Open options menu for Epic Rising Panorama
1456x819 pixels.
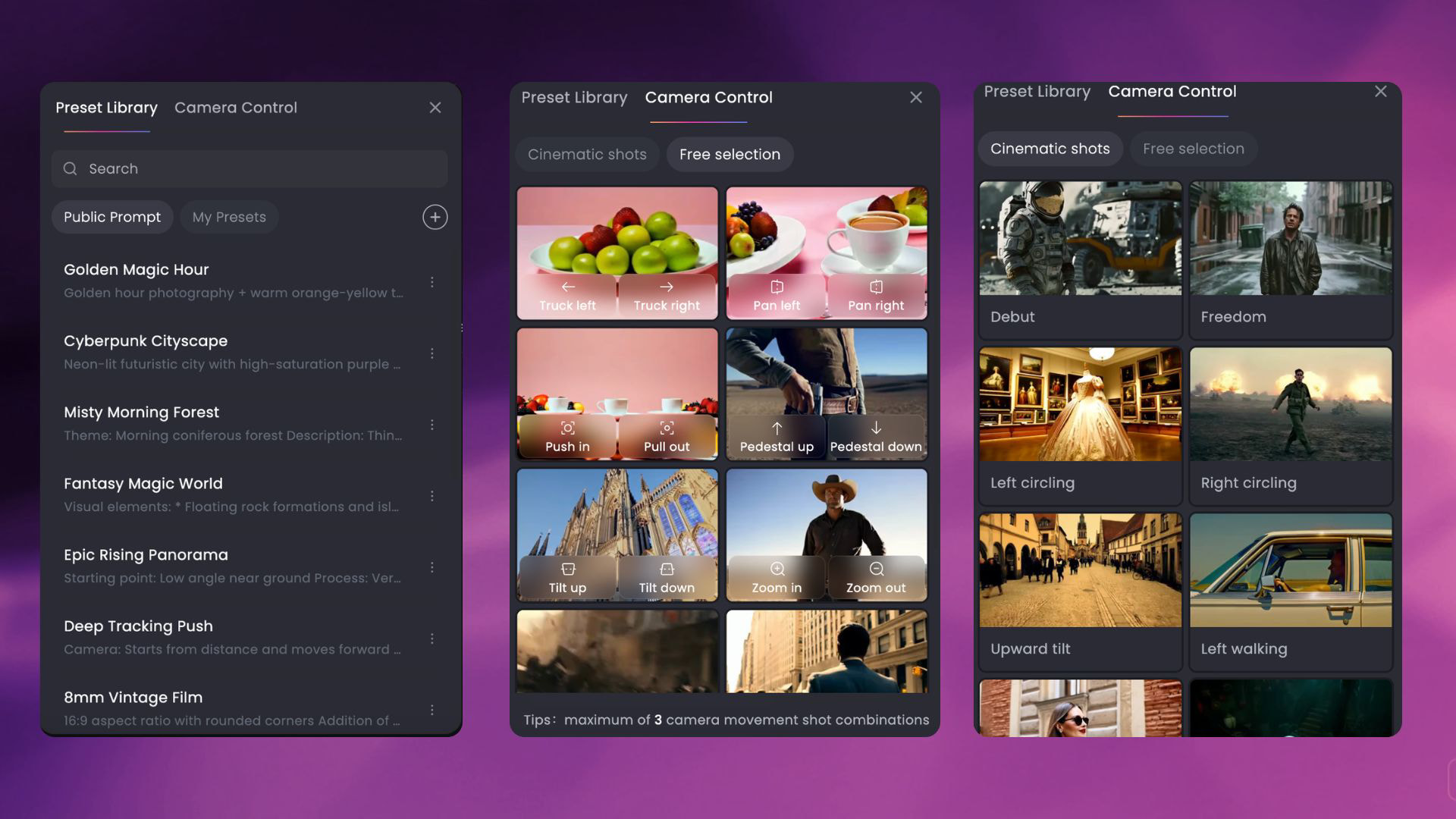pyautogui.click(x=432, y=567)
